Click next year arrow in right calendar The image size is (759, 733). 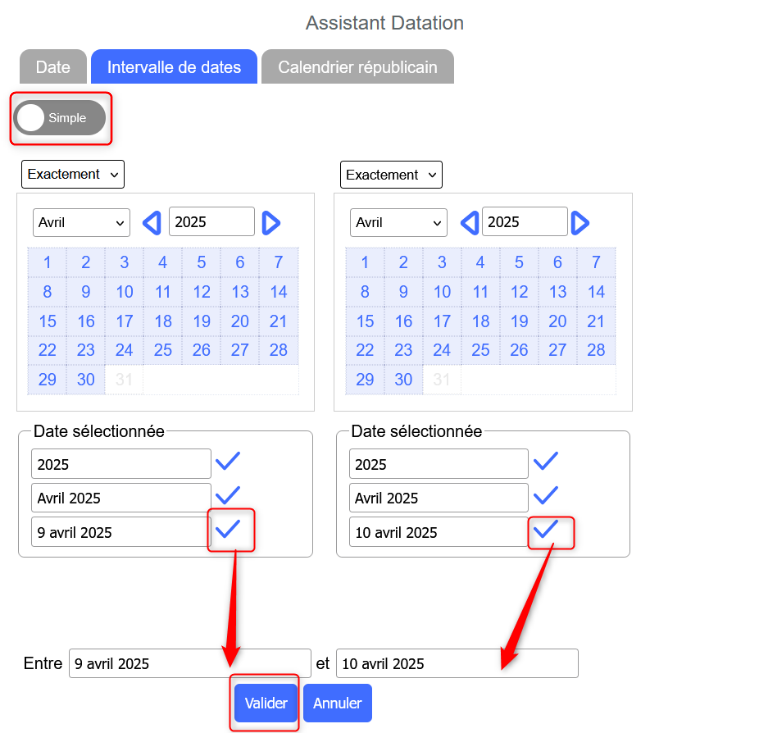click(x=581, y=222)
